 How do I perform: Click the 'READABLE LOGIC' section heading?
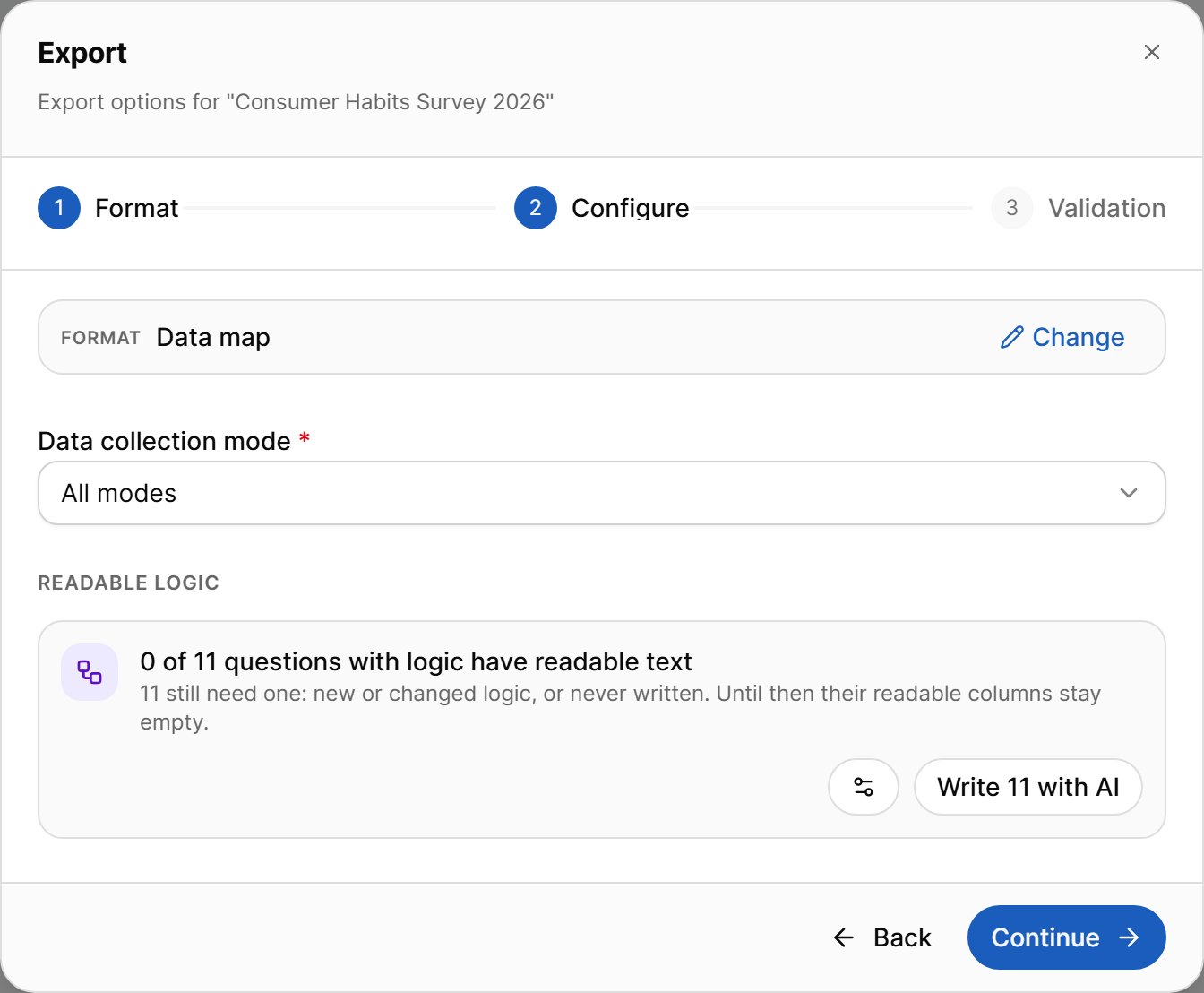tap(128, 583)
